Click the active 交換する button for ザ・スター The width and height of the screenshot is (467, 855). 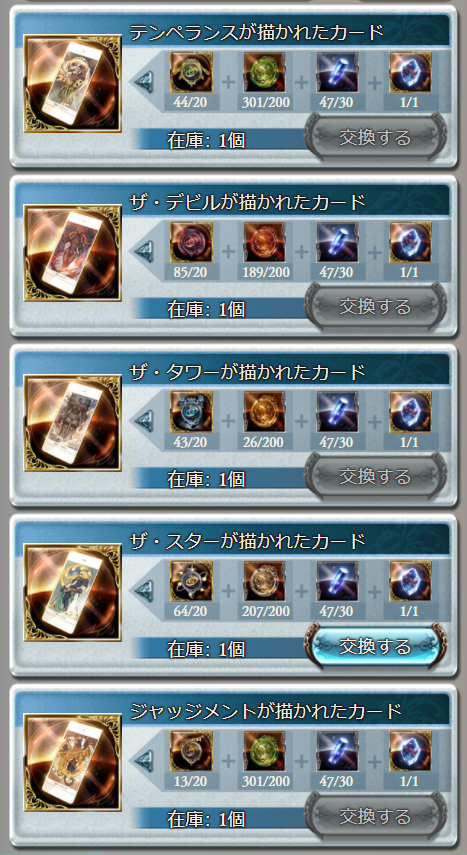pos(376,647)
